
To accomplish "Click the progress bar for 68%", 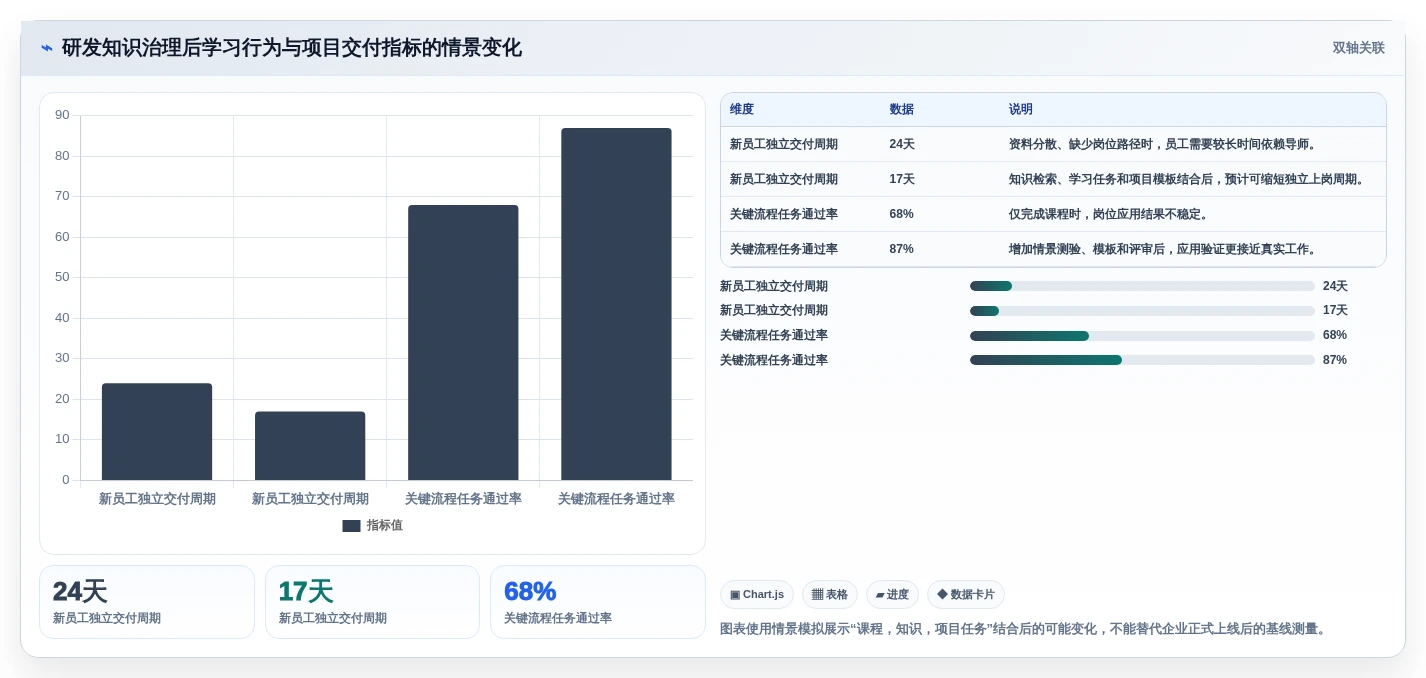I will click(1142, 336).
